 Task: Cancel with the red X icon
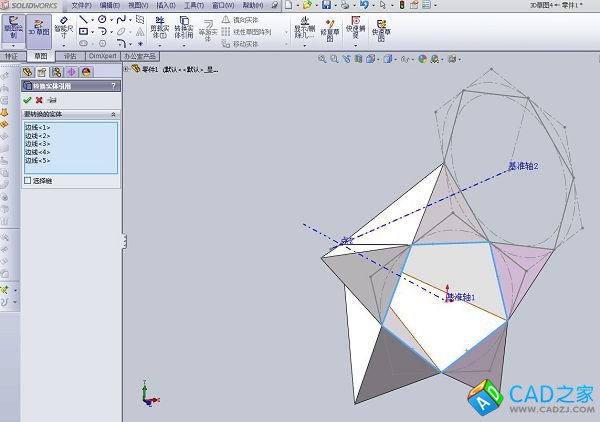click(39, 100)
